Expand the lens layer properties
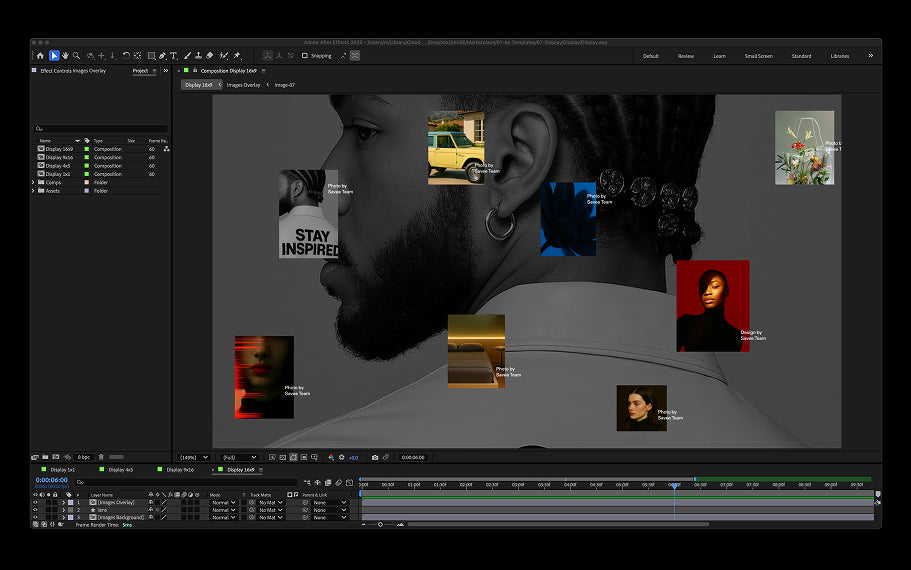911x570 pixels. (63, 510)
